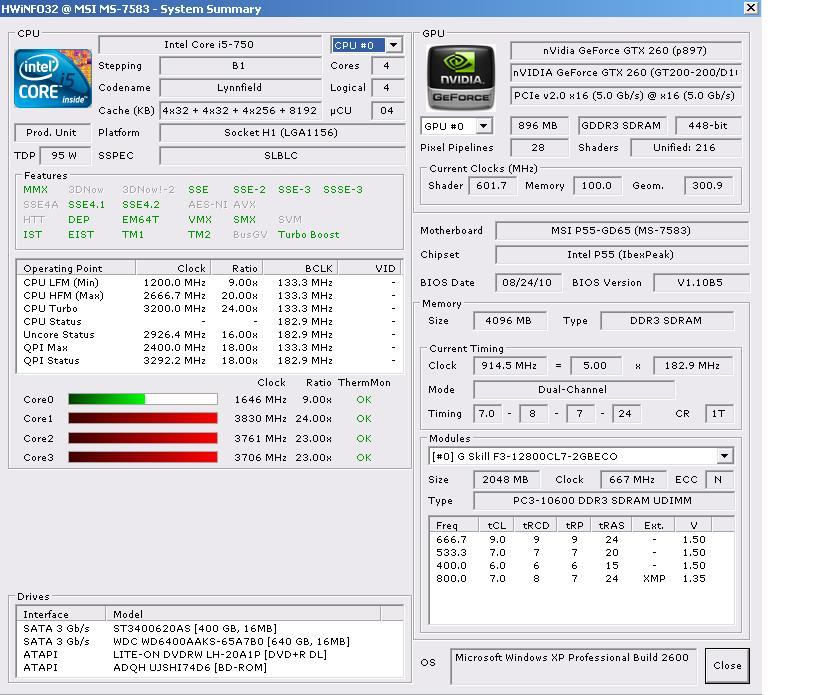This screenshot has height=695, width=840.
Task: Click the Core3 red usage bar
Action: [x=143, y=457]
